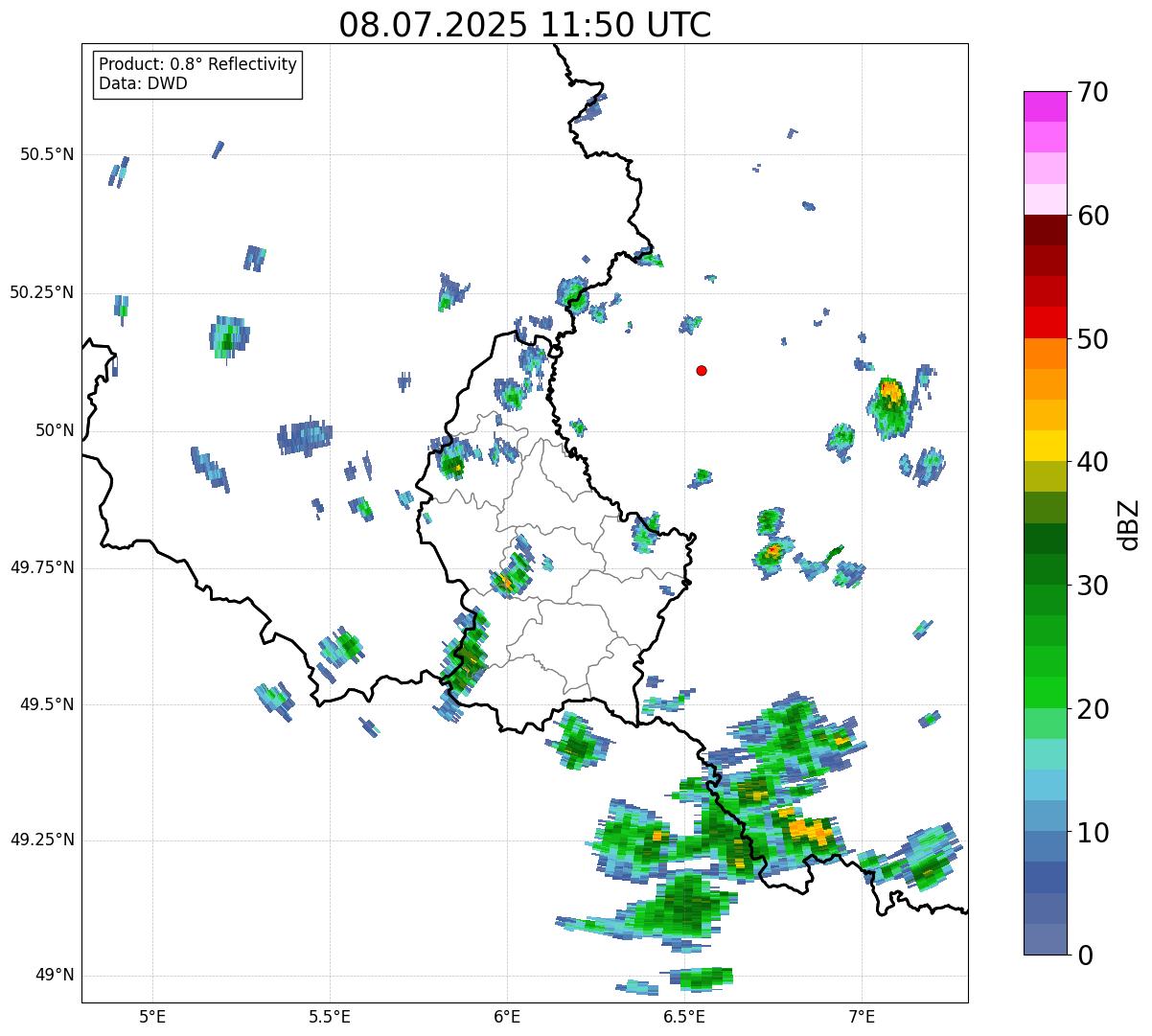The height and width of the screenshot is (1036, 1152).
Task: Click the colorbar tick label 10
Action: click(x=1093, y=832)
